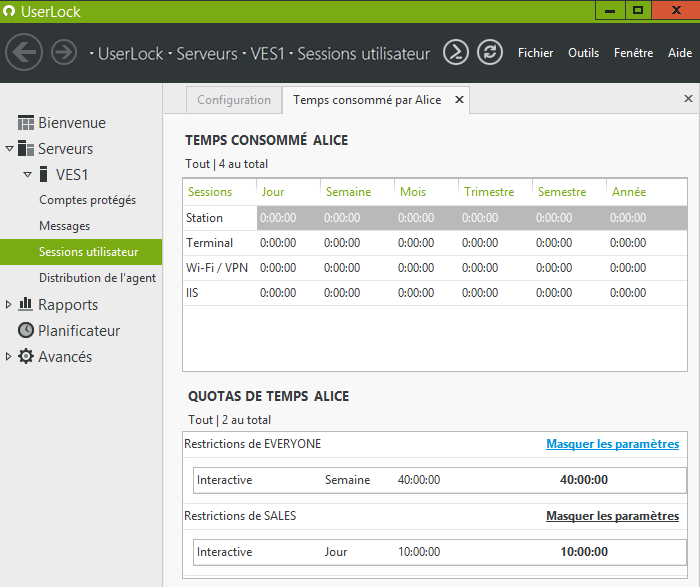Screen dimensions: 700x587
Task: Open the Fenêtre menu
Action: 633,53
